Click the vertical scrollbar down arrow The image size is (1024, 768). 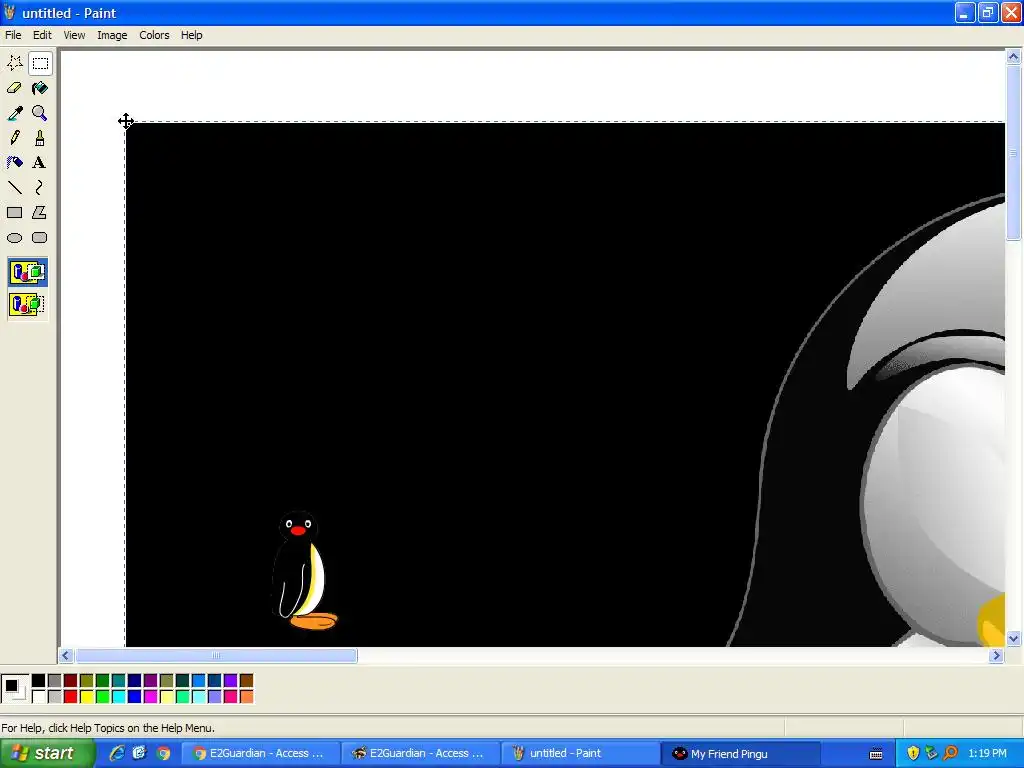point(1013,639)
